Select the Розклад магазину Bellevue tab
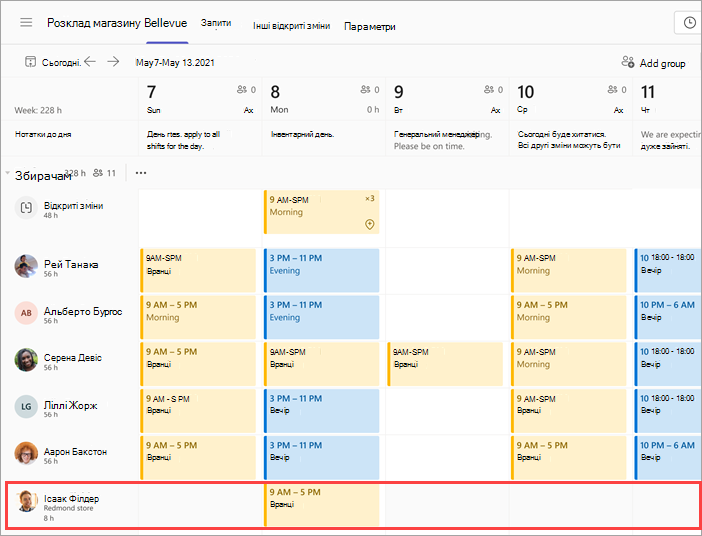 pyautogui.click(x=117, y=23)
